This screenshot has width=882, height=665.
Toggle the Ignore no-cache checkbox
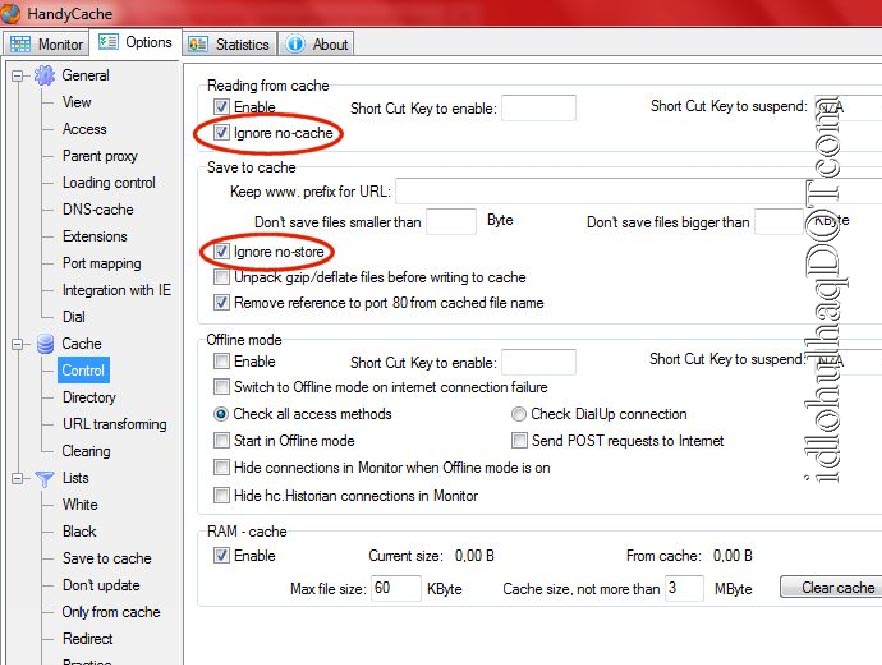(222, 133)
